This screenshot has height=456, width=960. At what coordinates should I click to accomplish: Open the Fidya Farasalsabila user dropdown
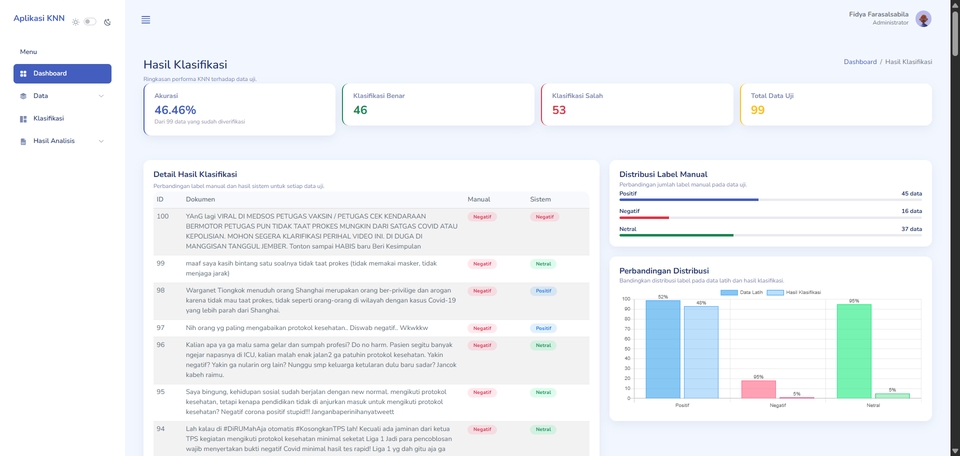tap(879, 15)
